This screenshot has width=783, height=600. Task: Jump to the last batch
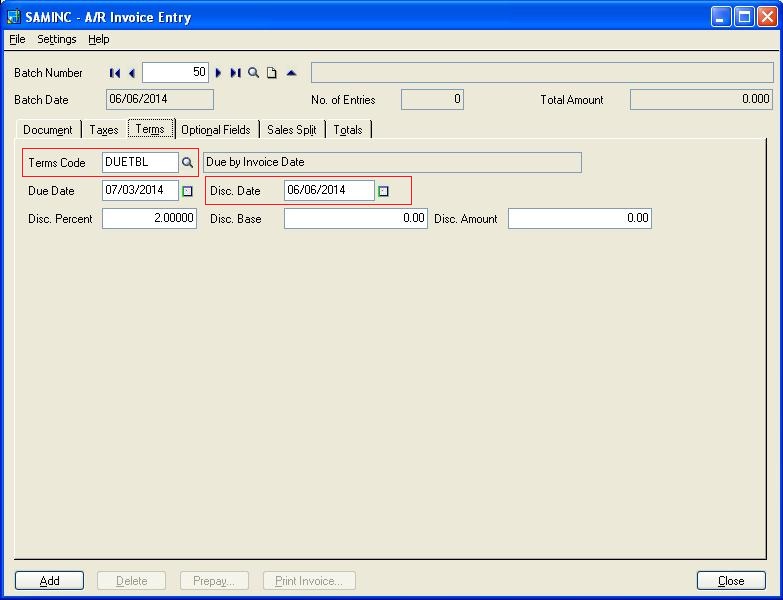pyautogui.click(x=235, y=73)
